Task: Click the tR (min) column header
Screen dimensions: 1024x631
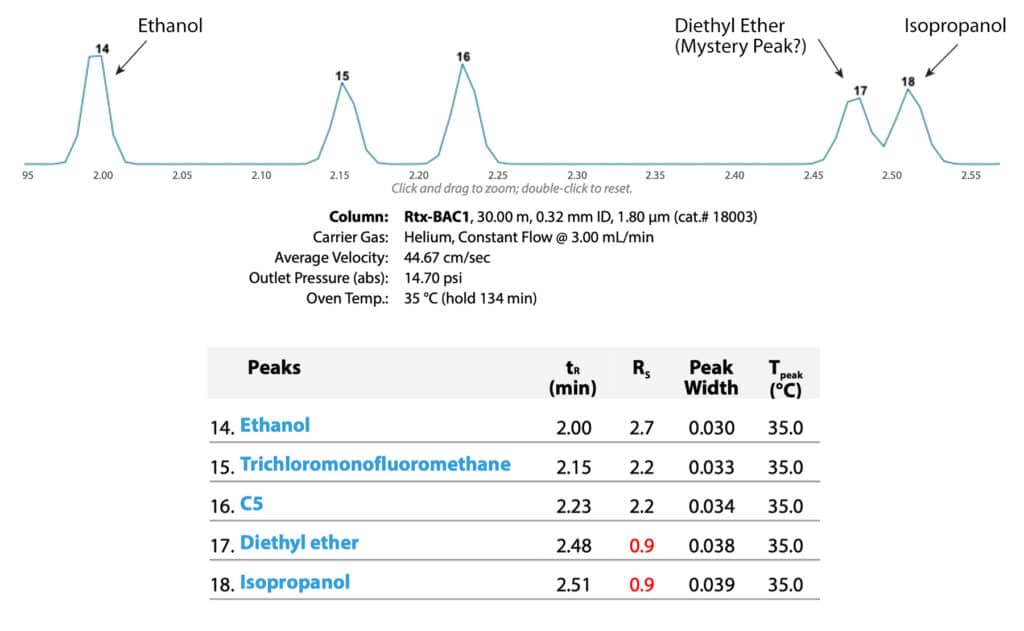Action: [x=573, y=375]
